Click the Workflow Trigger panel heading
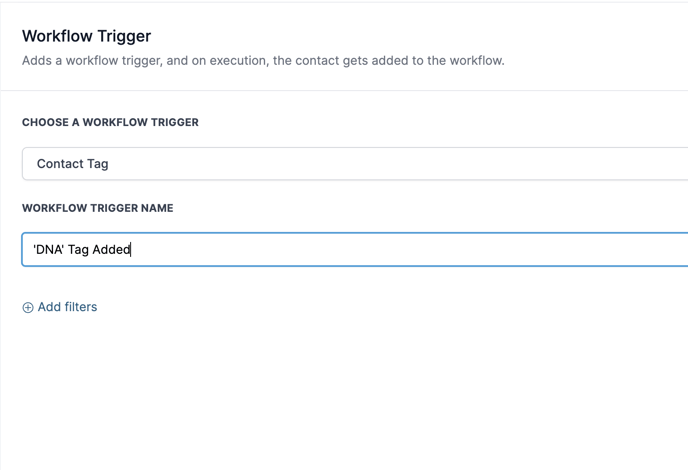688x470 pixels. [x=86, y=36]
